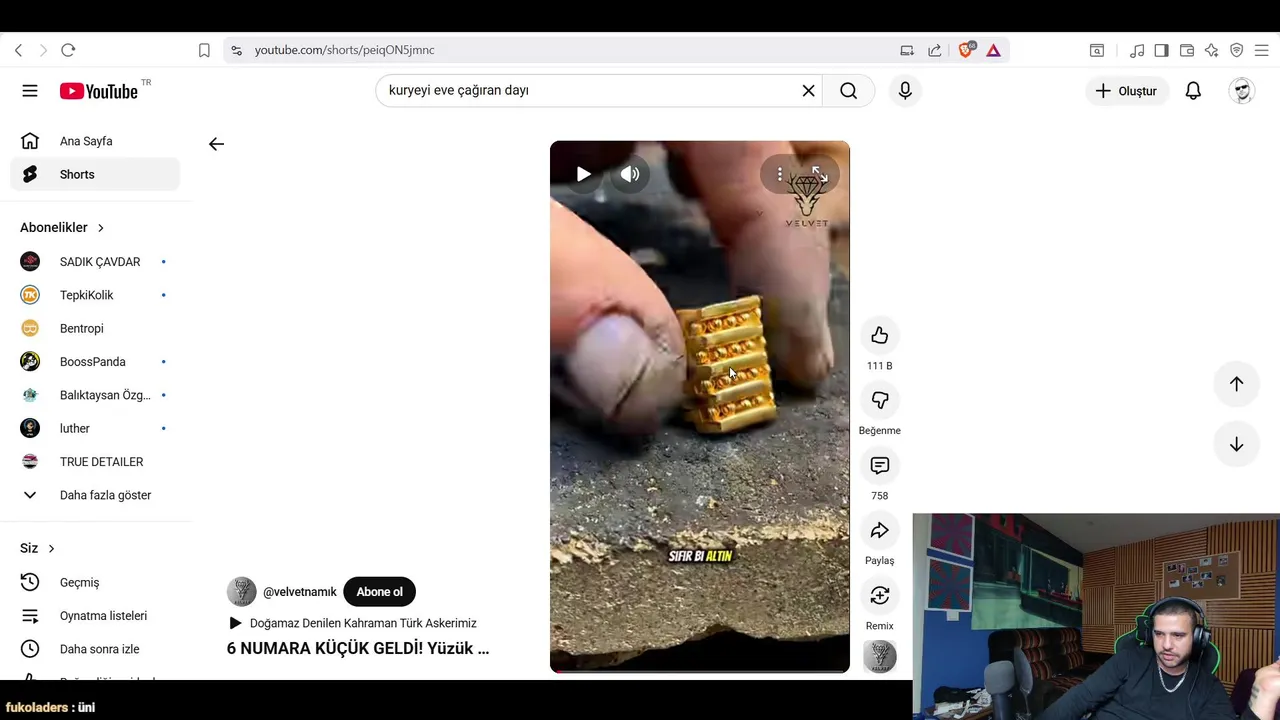Open linked video Doğamaz Denilen Kahraman
The image size is (1280, 720).
click(353, 623)
